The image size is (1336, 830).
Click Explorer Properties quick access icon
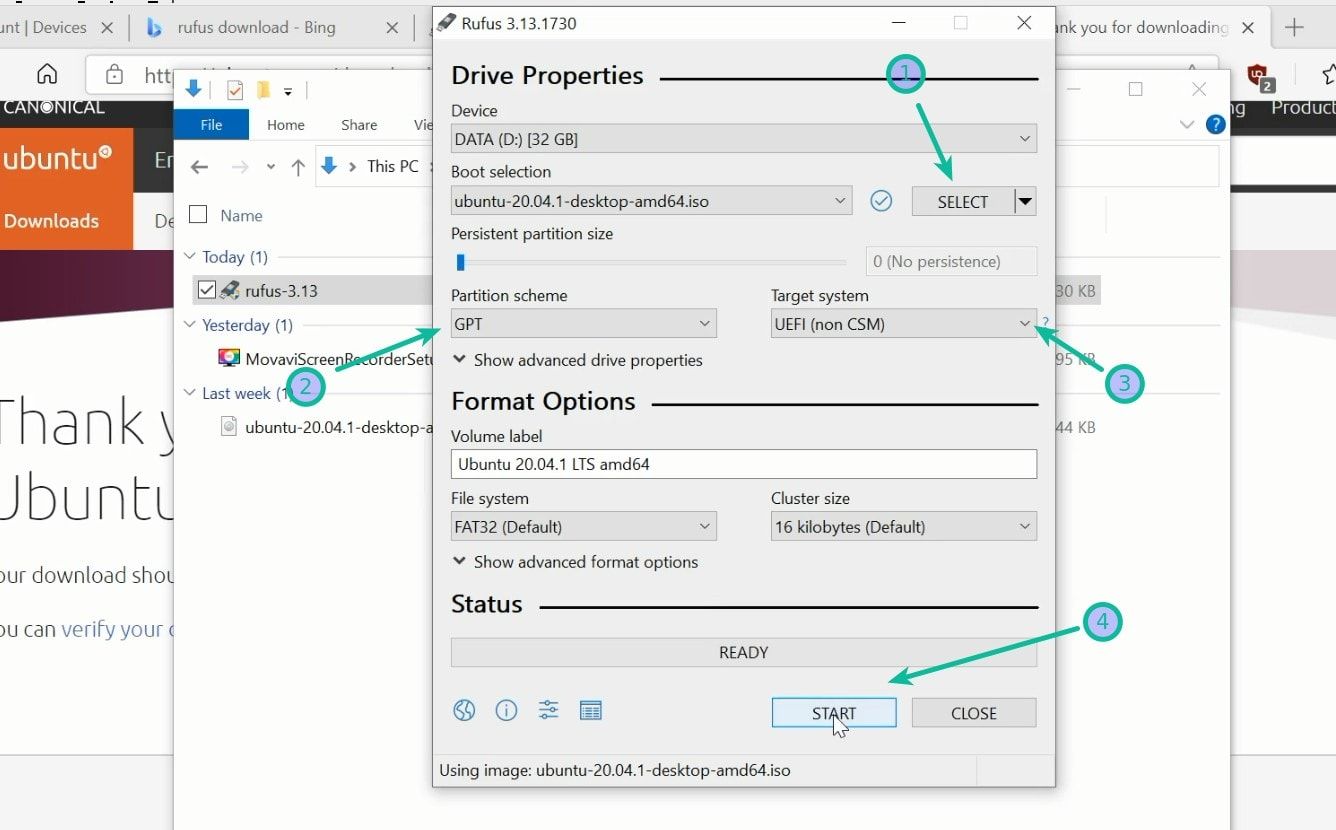235,91
